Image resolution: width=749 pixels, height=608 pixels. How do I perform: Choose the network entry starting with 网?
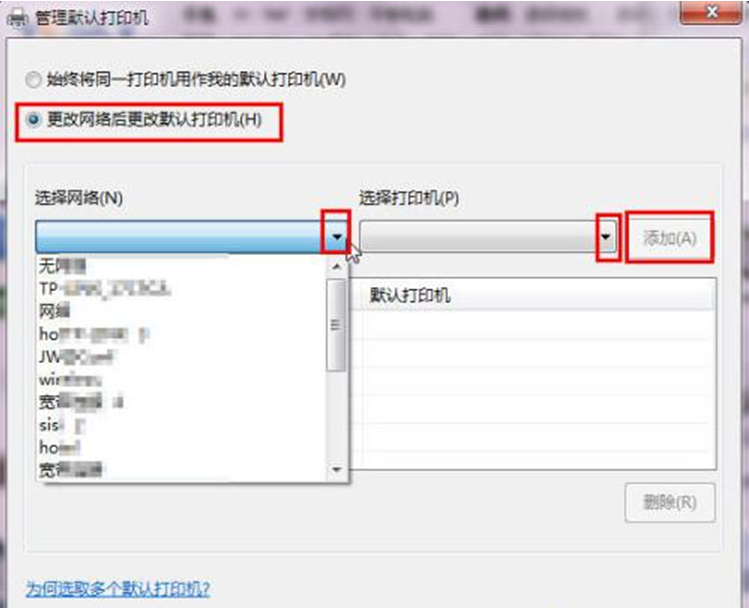pyautogui.click(x=182, y=311)
